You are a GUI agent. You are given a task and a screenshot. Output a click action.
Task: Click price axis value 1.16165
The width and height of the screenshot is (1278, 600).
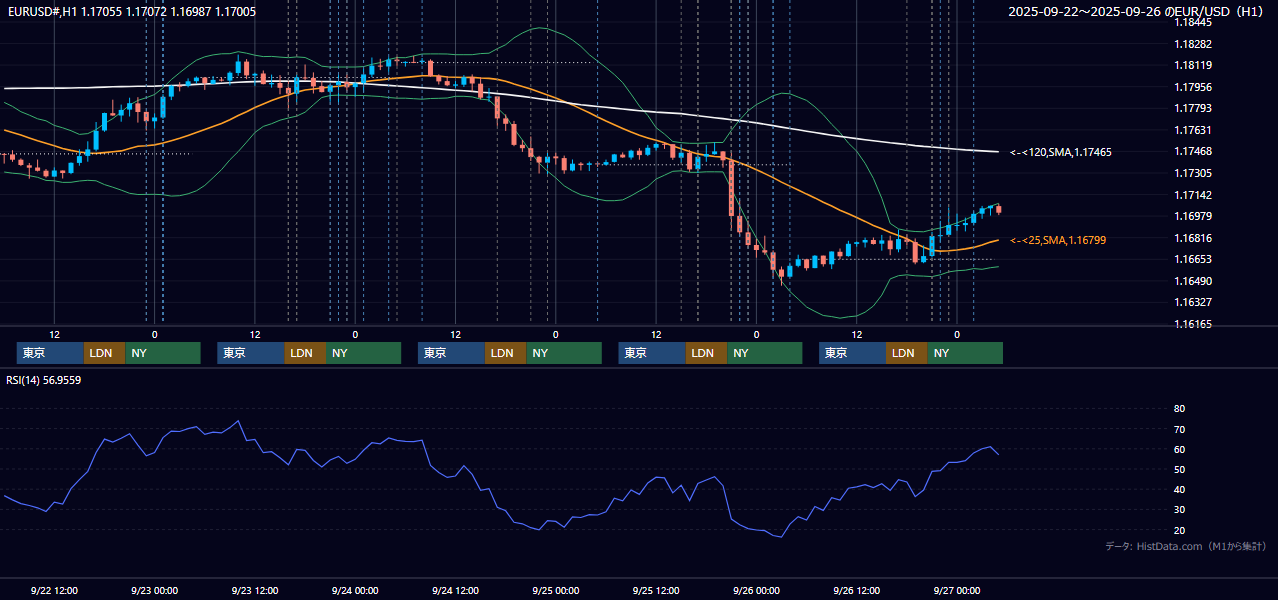[1193, 324]
